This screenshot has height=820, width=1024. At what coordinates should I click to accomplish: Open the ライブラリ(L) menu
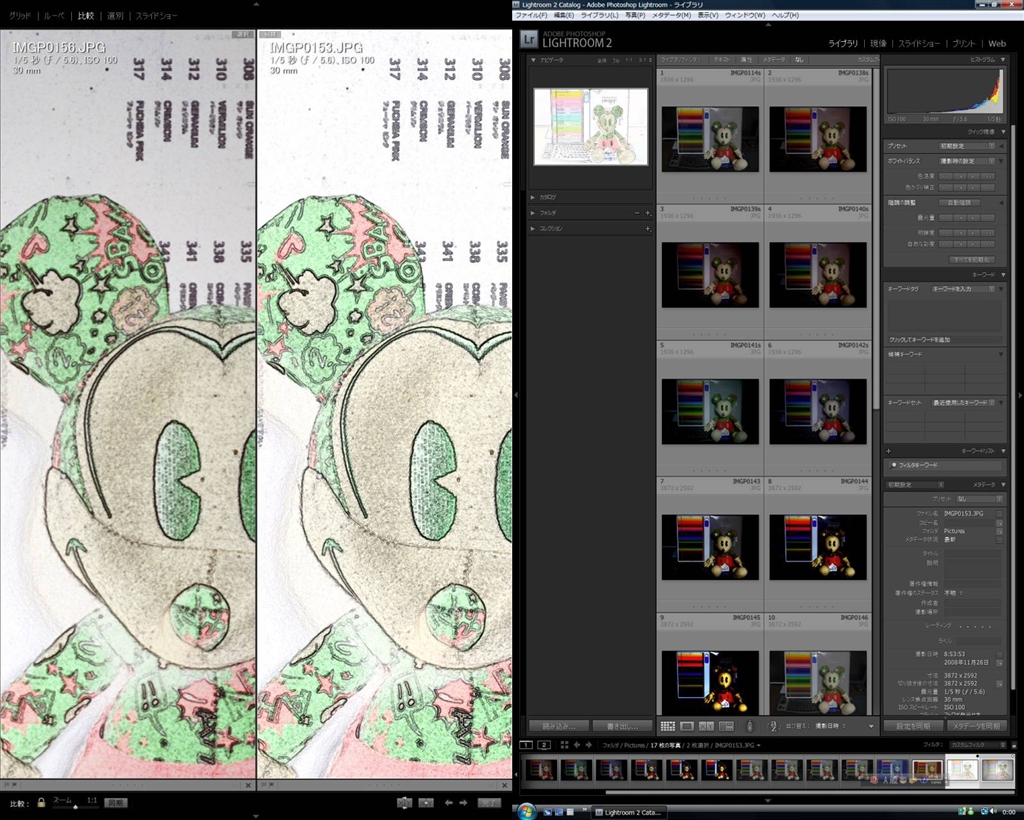tap(599, 15)
